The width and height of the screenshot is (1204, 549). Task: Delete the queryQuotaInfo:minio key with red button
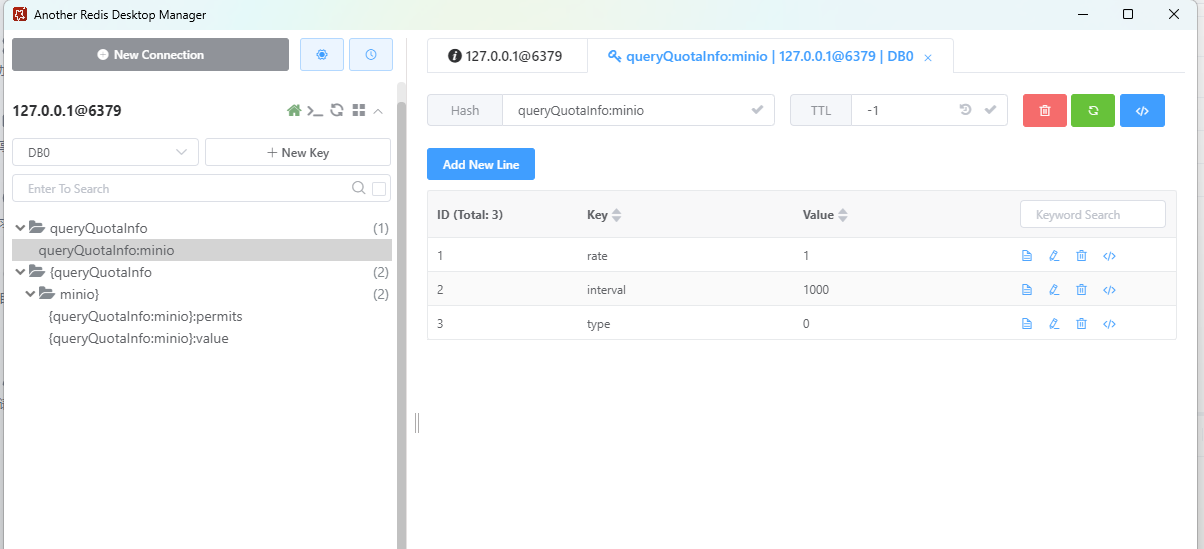(x=1044, y=110)
